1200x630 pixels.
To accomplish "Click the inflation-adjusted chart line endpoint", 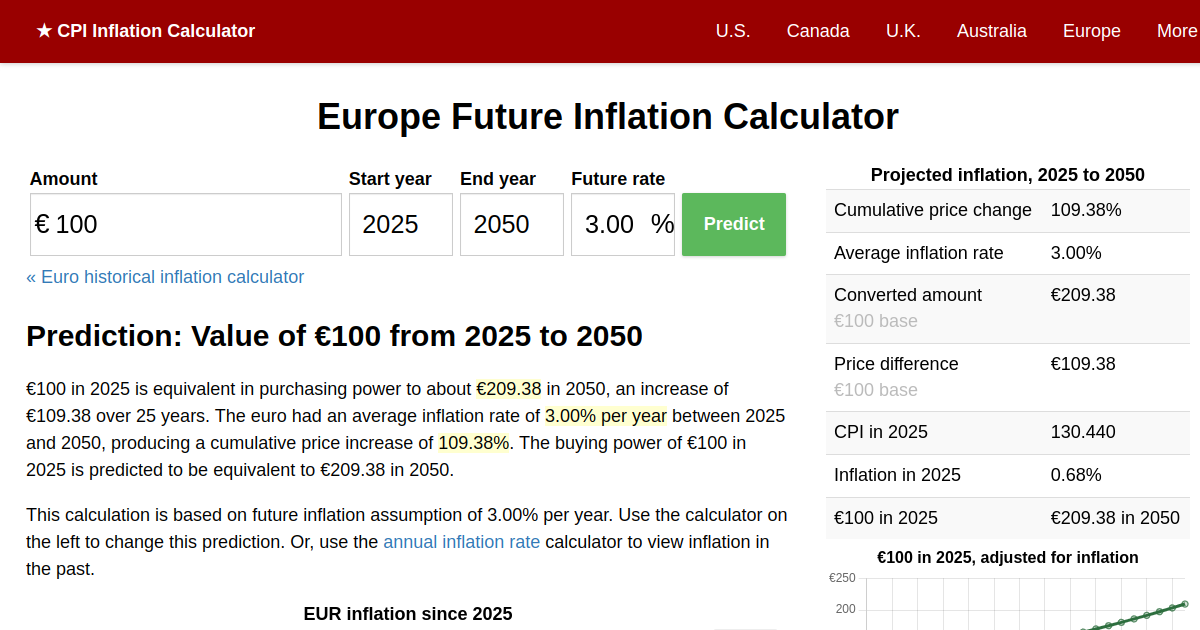I will [x=1184, y=604].
